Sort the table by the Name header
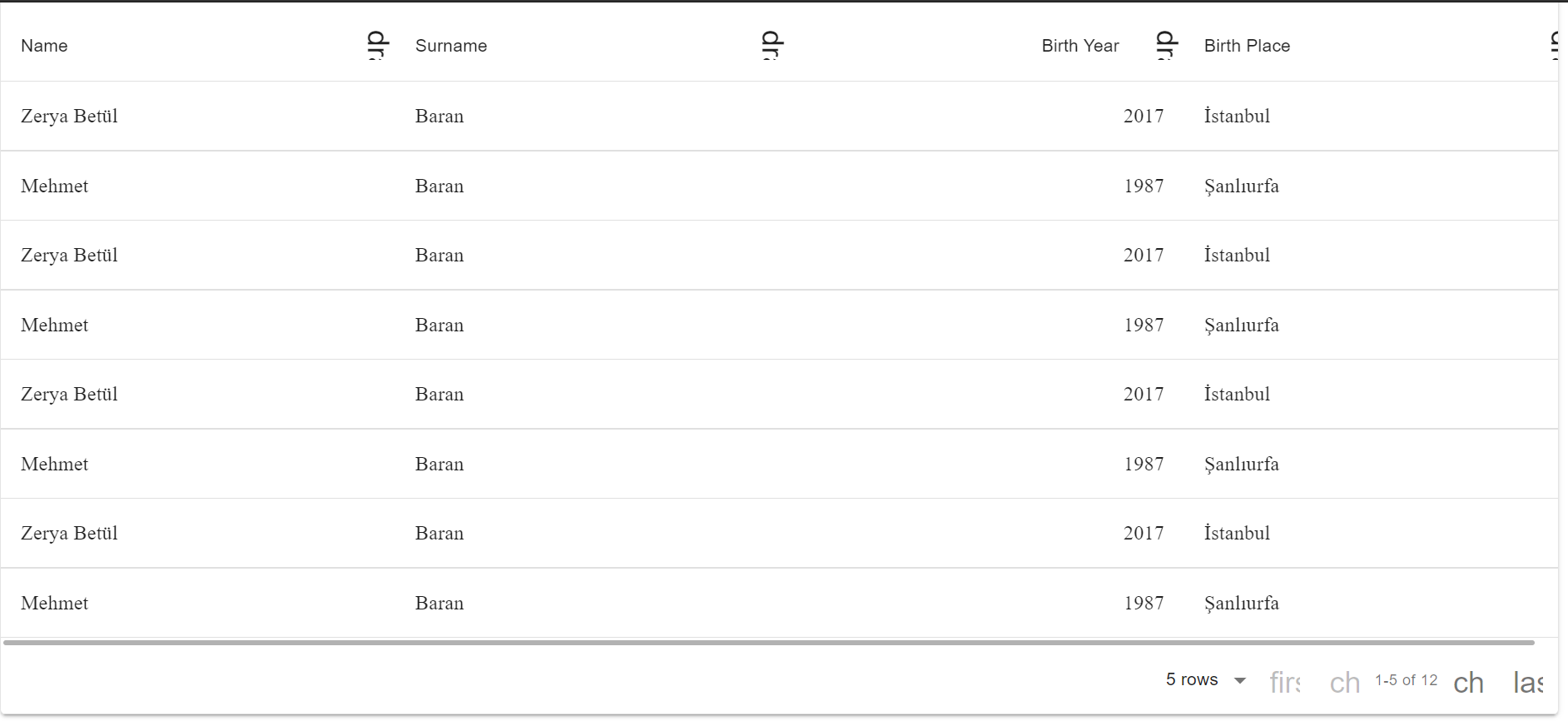The width and height of the screenshot is (1568, 721). tap(45, 46)
